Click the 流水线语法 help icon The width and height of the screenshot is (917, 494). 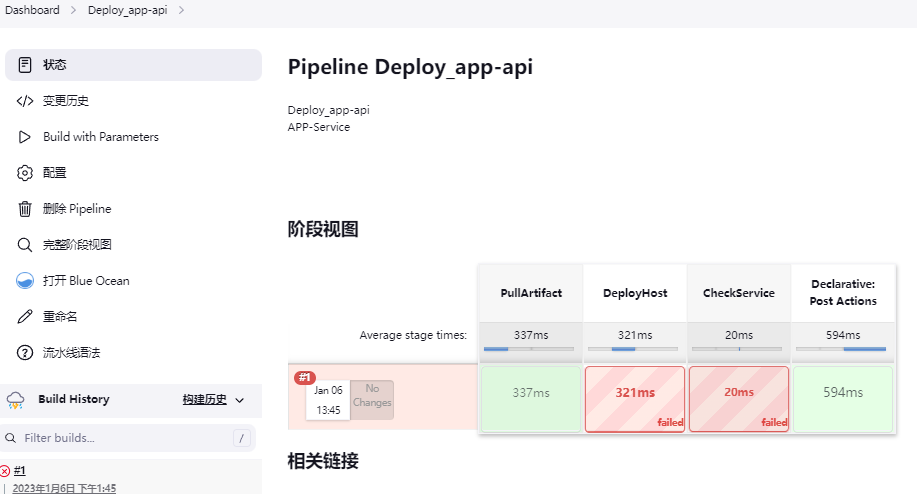click(25, 353)
